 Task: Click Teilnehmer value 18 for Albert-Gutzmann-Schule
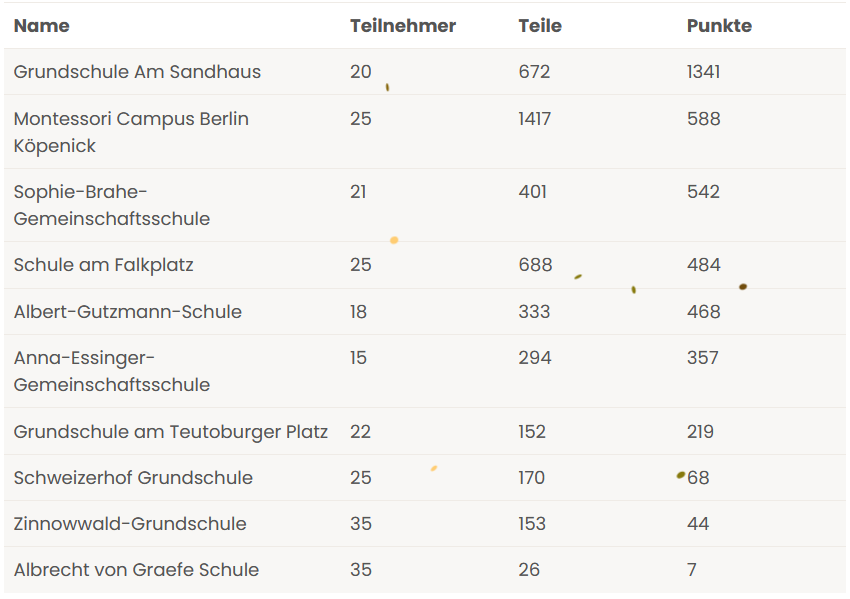click(358, 312)
